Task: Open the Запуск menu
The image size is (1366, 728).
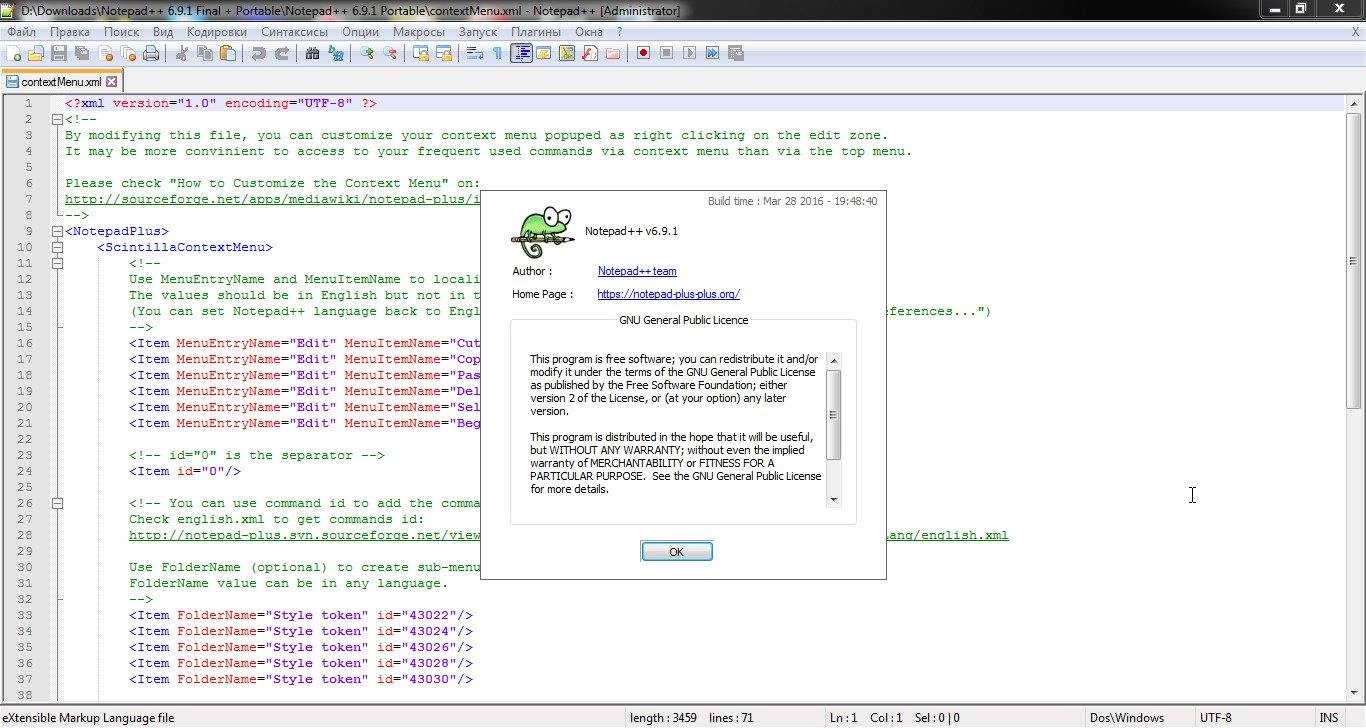Action: pyautogui.click(x=478, y=32)
